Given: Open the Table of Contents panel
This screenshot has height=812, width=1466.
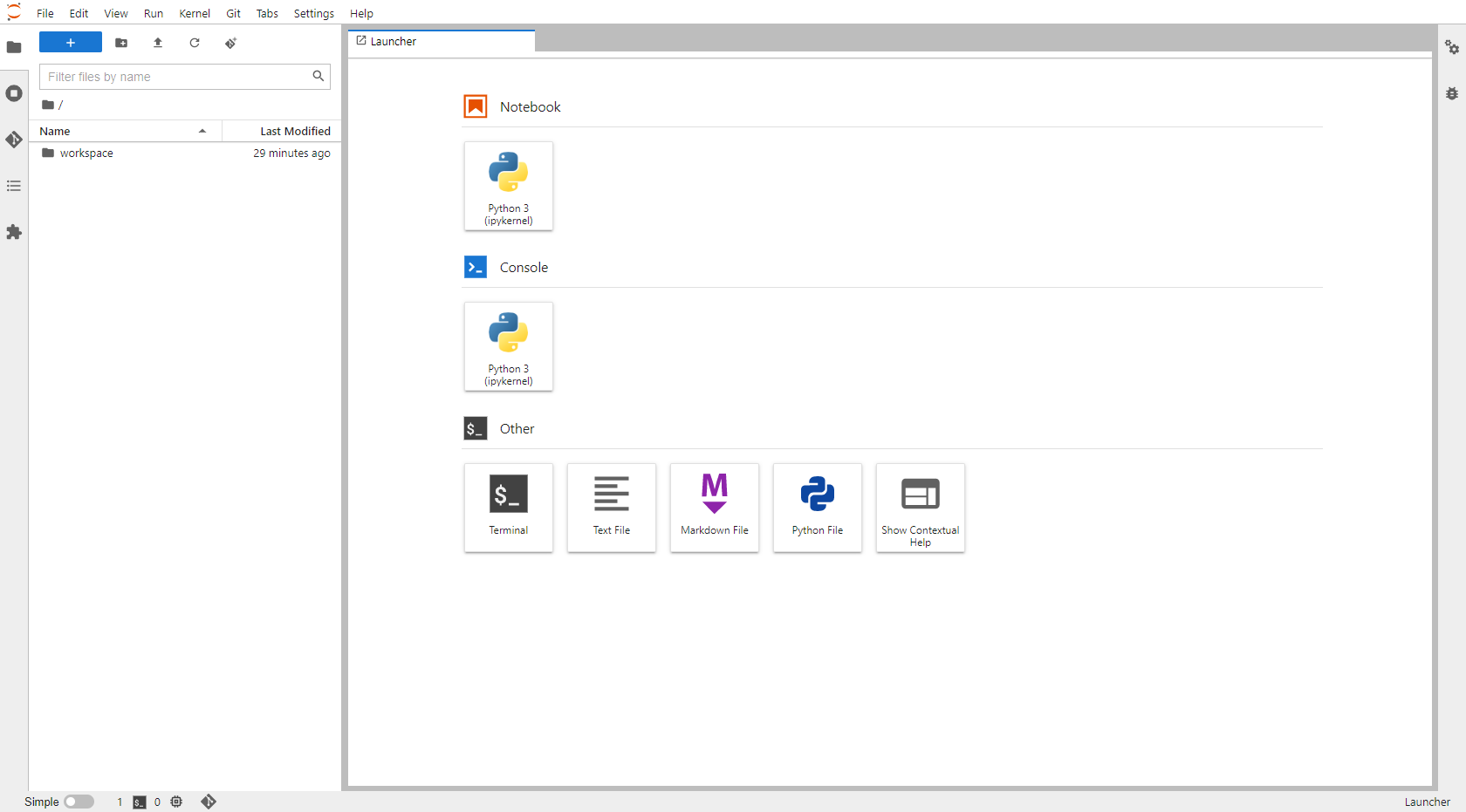Looking at the screenshot, I should click(x=14, y=186).
